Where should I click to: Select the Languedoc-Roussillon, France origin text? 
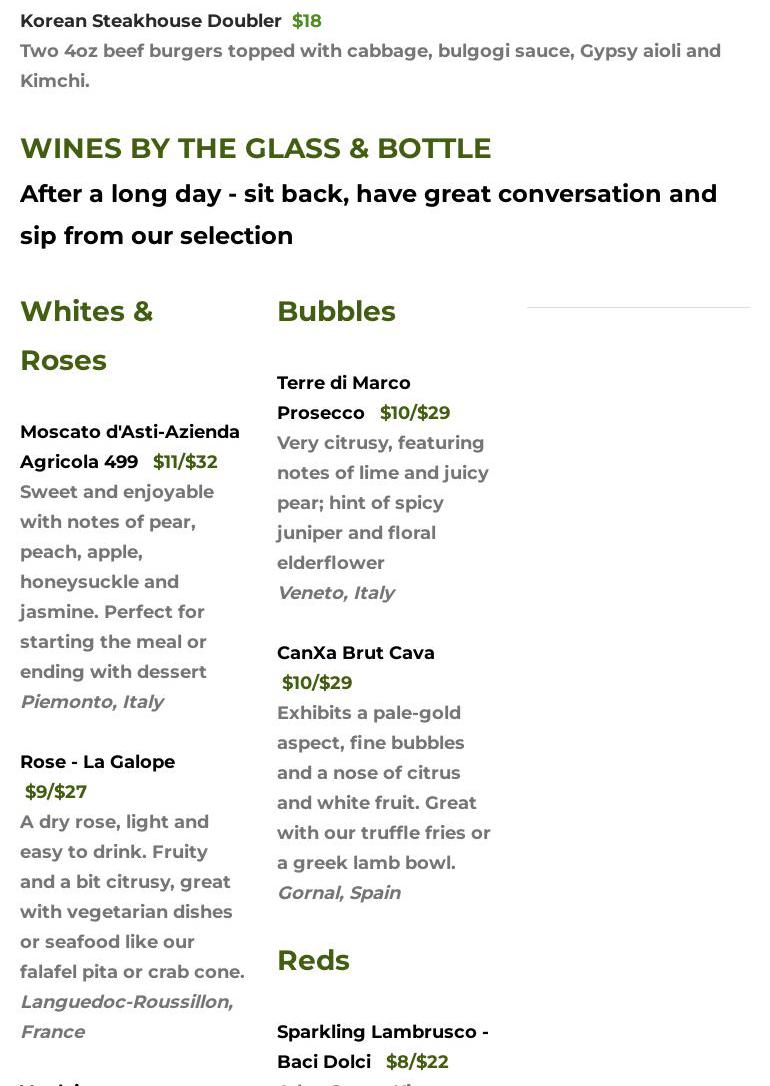pos(126,1016)
